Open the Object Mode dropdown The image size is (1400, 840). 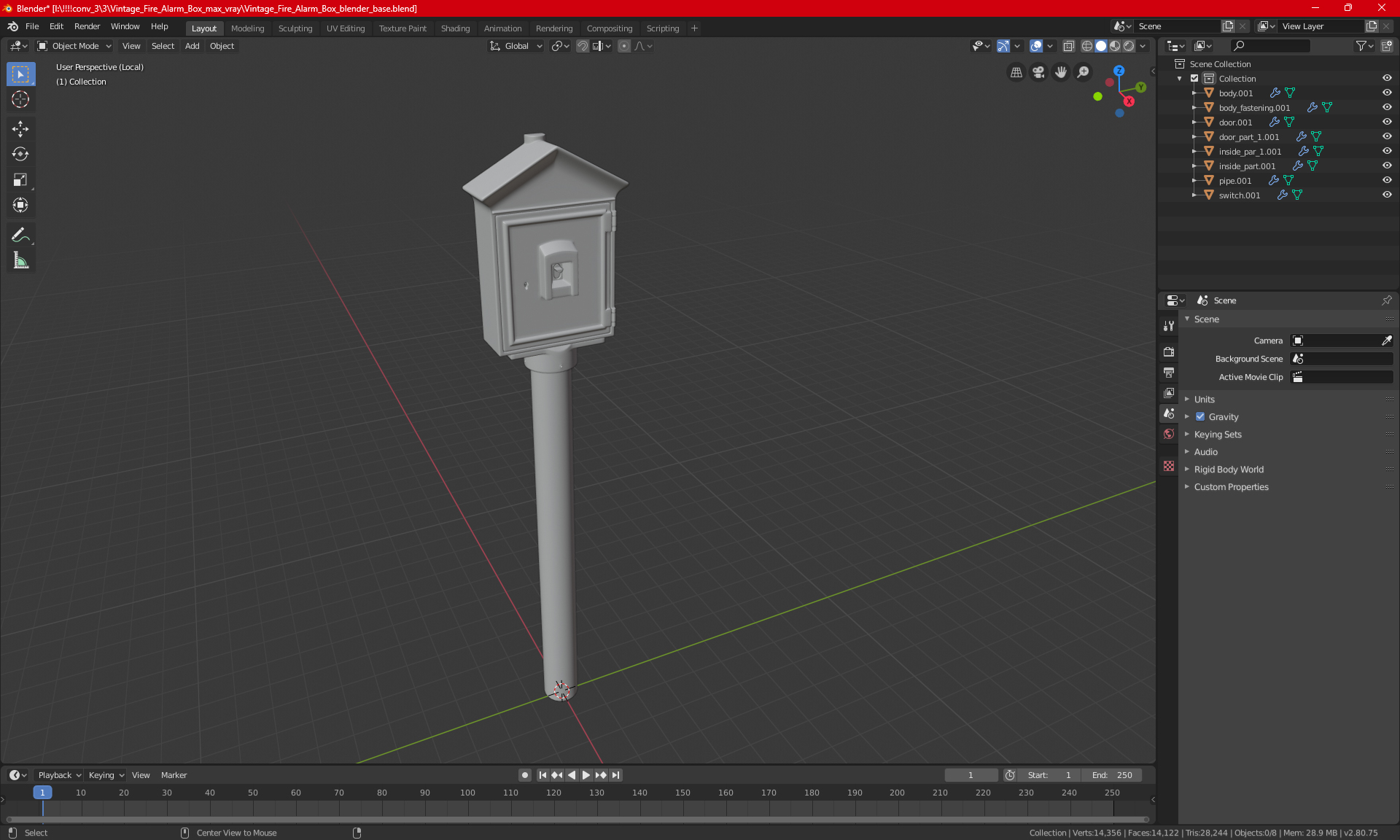[74, 46]
